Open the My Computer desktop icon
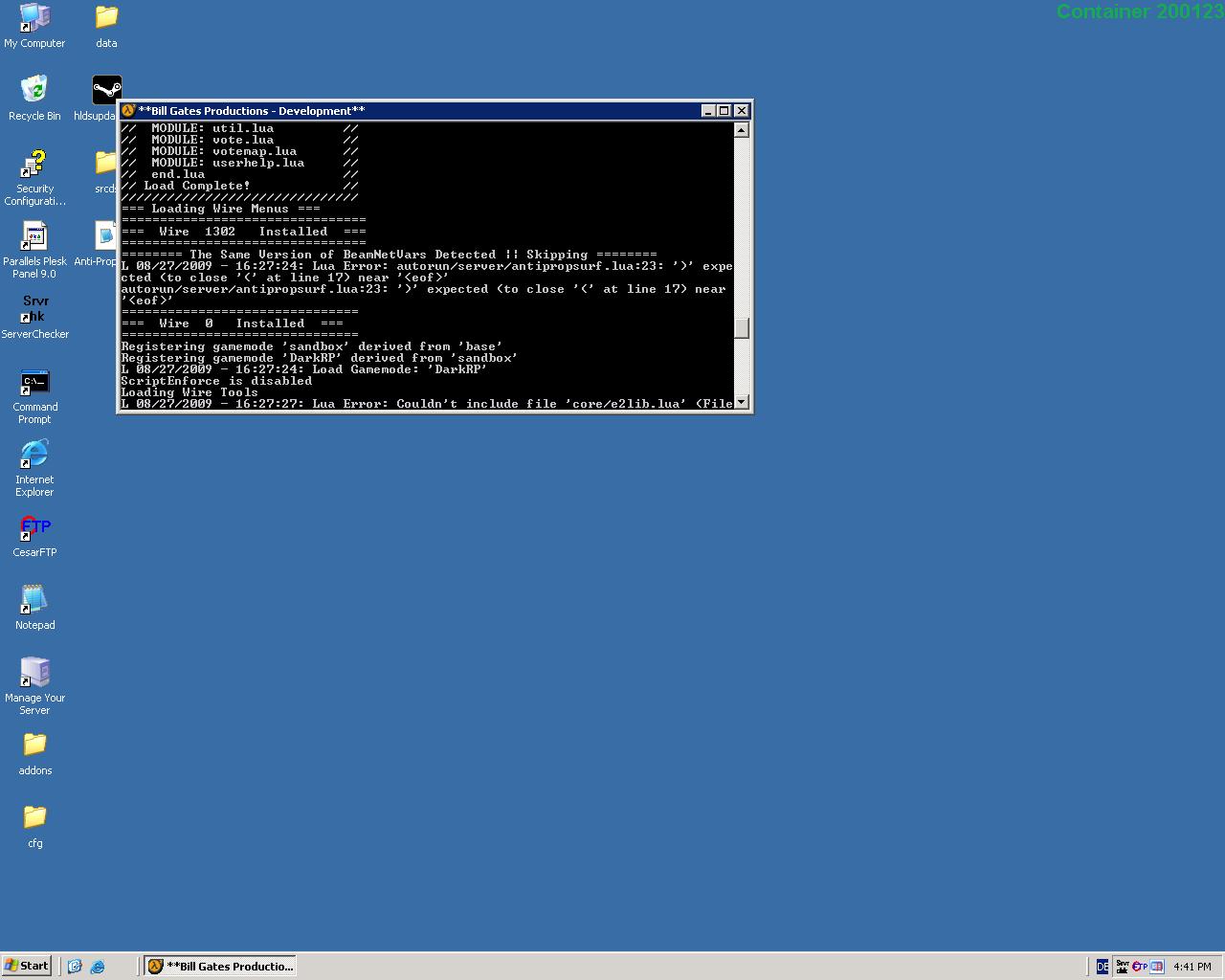 click(x=34, y=18)
